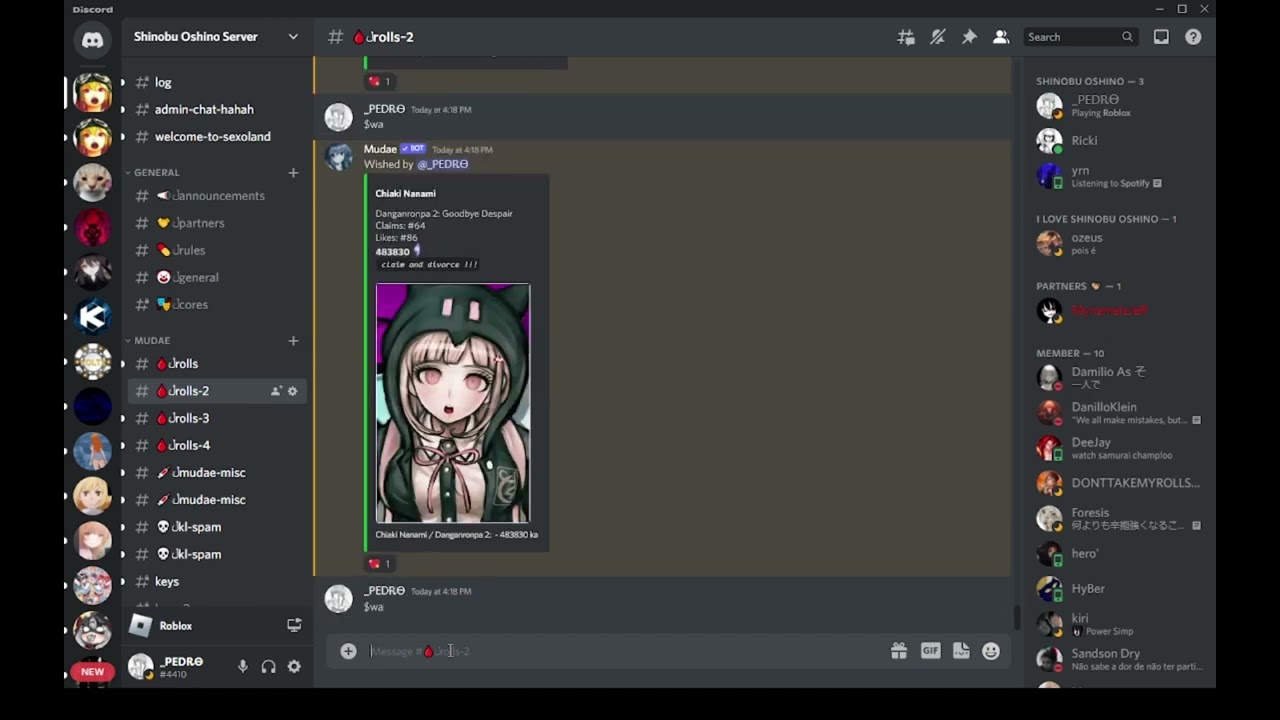Open yrn member listening to Spotify
The width and height of the screenshot is (1280, 720).
coord(1118,177)
